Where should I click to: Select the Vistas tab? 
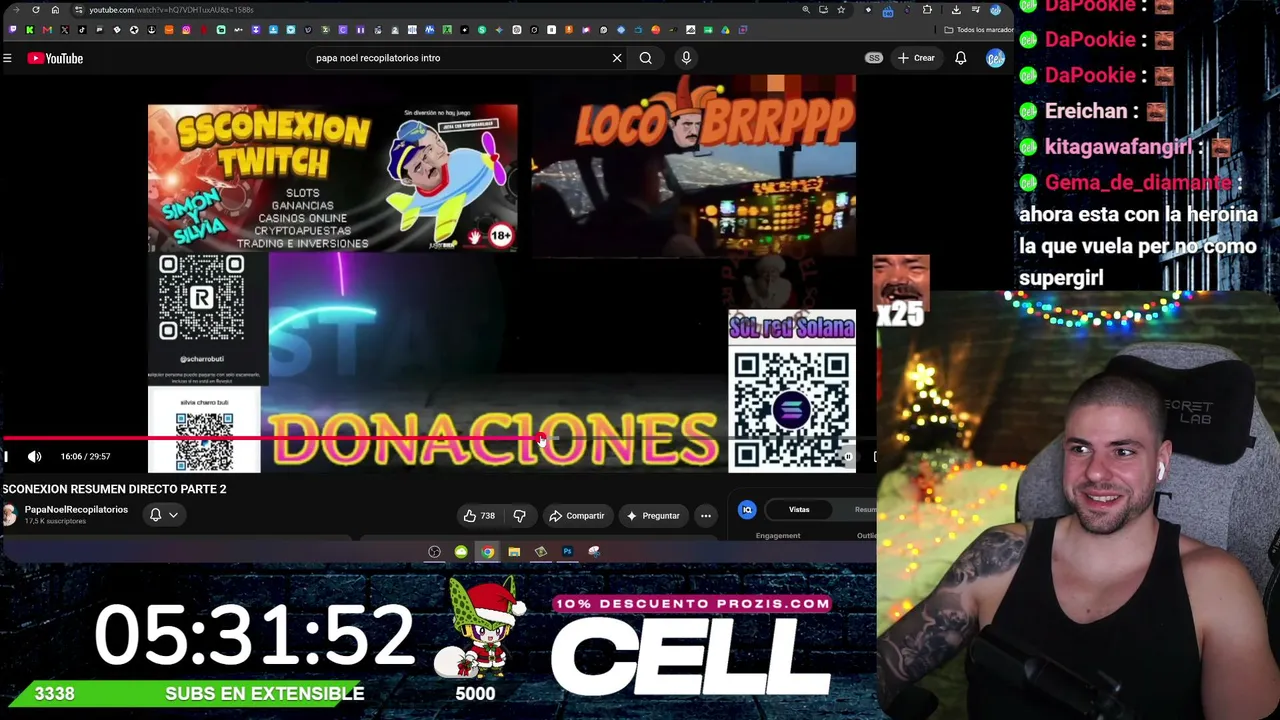point(799,510)
